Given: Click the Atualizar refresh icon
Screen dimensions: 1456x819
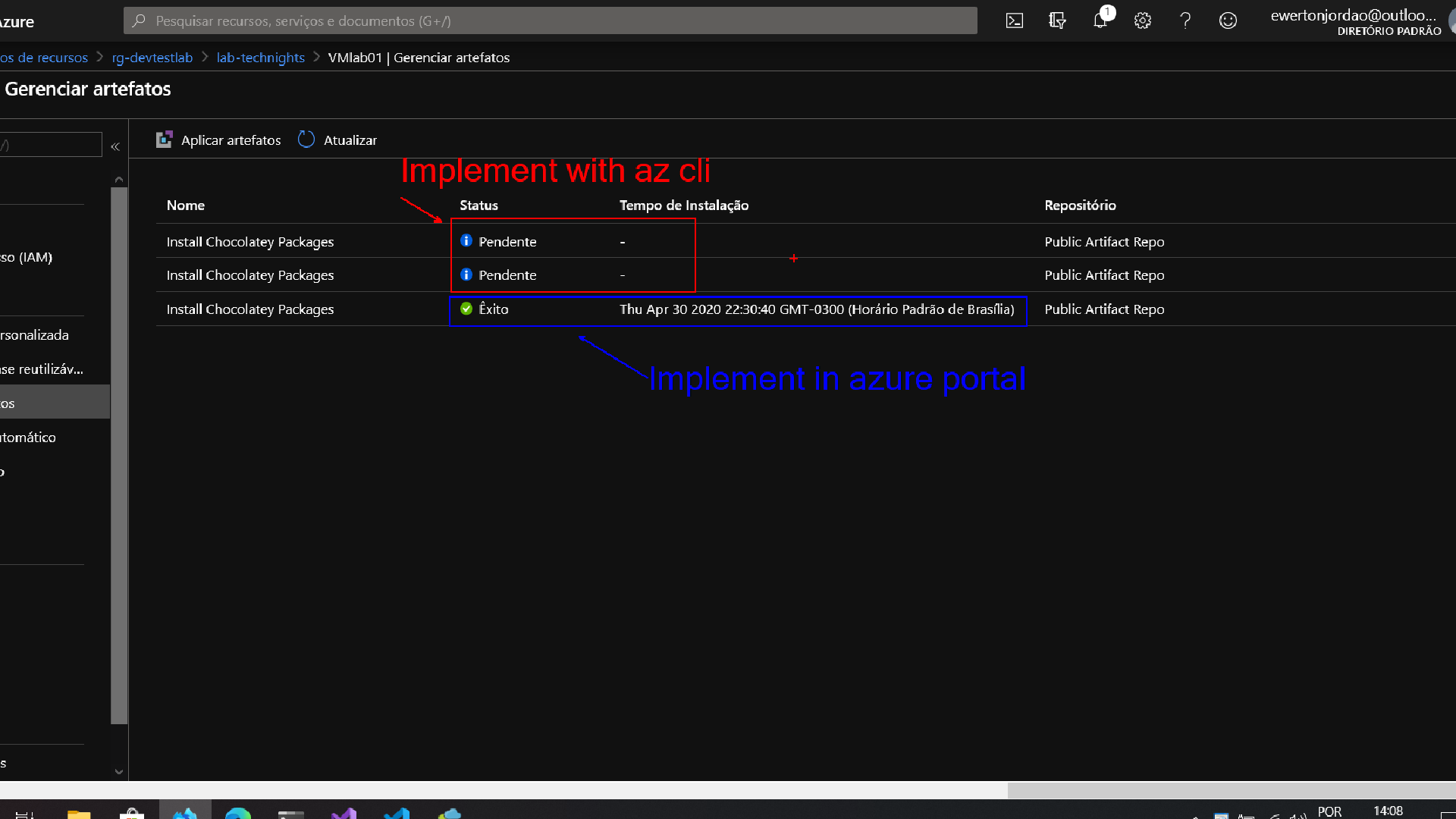Looking at the screenshot, I should (x=306, y=140).
